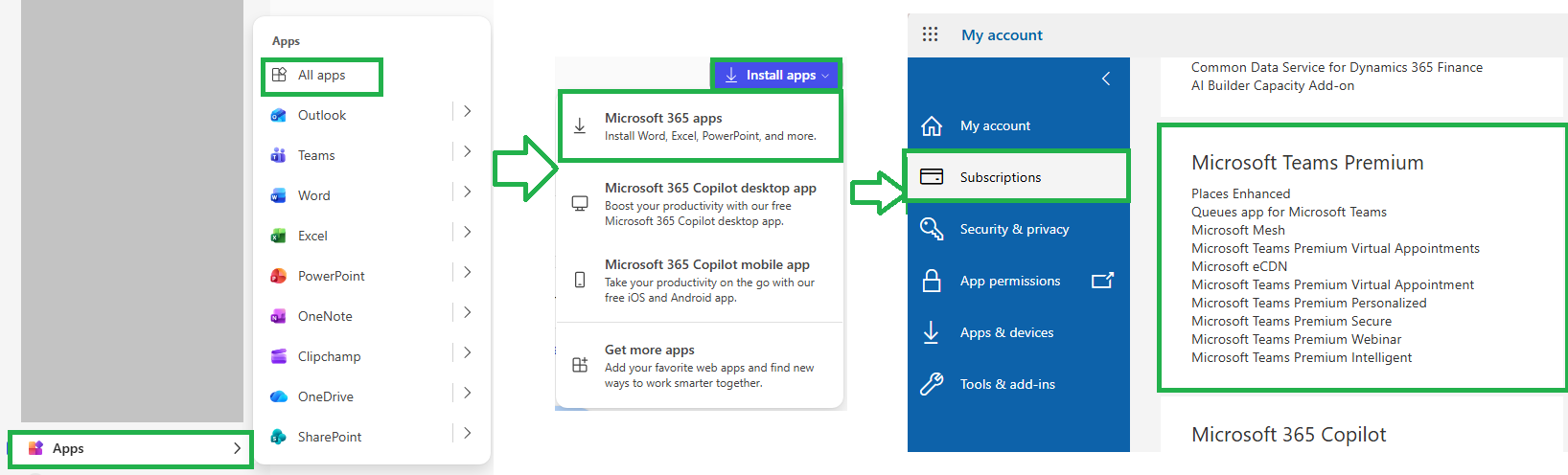Open the OneNote app icon
Image resolution: width=1568 pixels, height=475 pixels.
coord(279,316)
